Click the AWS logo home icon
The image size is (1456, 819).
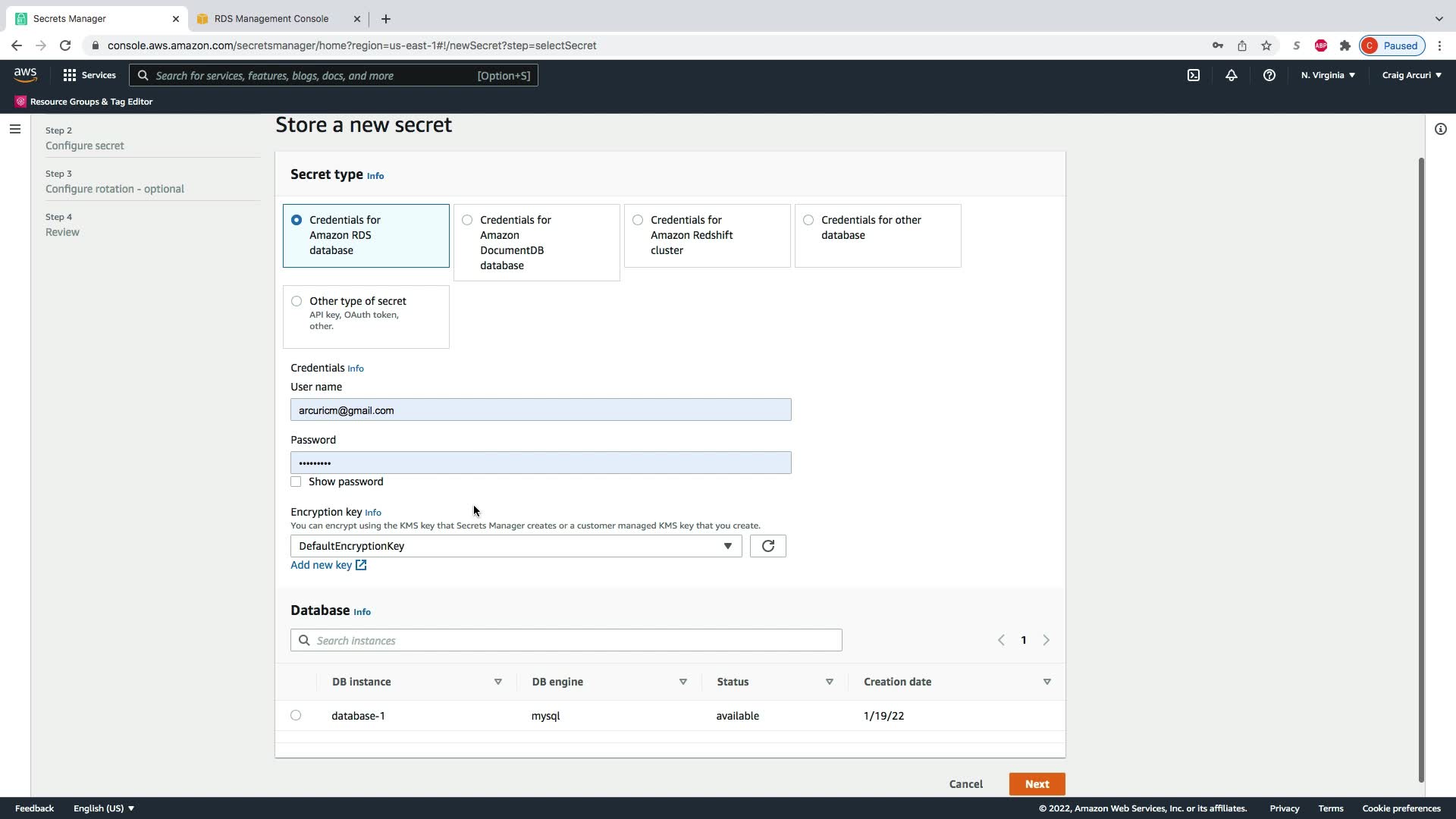pyautogui.click(x=25, y=74)
